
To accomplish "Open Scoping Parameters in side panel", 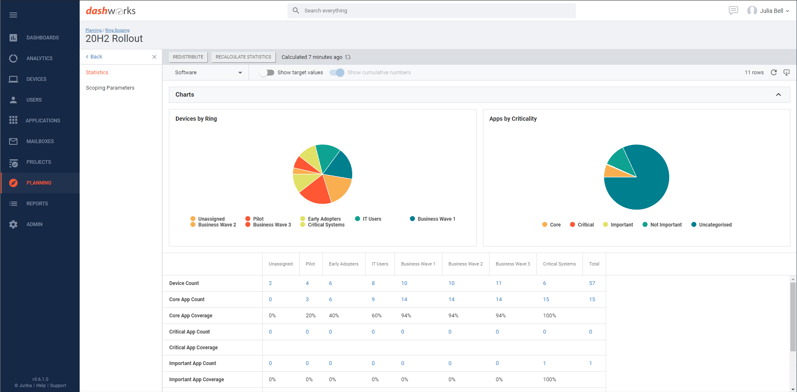I will [x=110, y=88].
